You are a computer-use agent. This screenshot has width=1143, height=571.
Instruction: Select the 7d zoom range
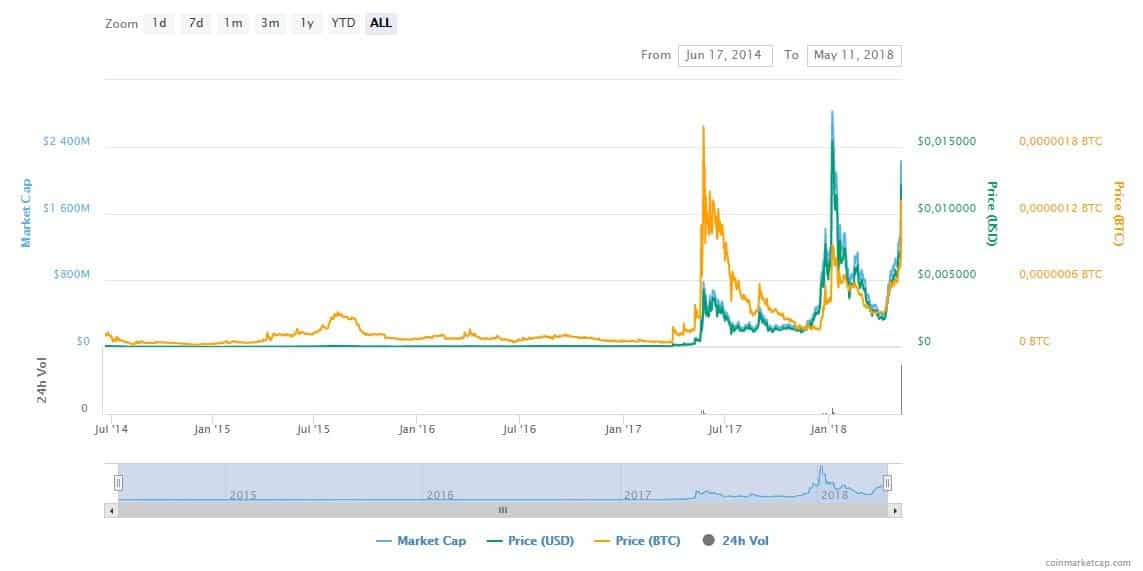tap(195, 23)
